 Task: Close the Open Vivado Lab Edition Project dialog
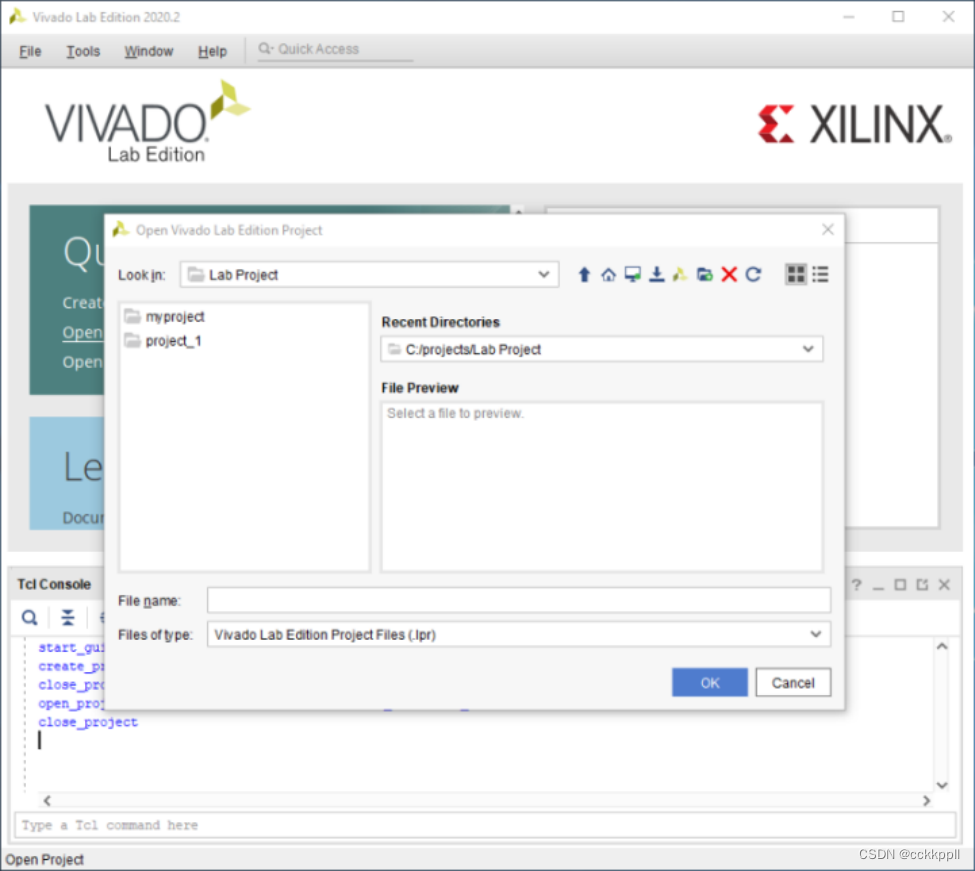point(828,229)
